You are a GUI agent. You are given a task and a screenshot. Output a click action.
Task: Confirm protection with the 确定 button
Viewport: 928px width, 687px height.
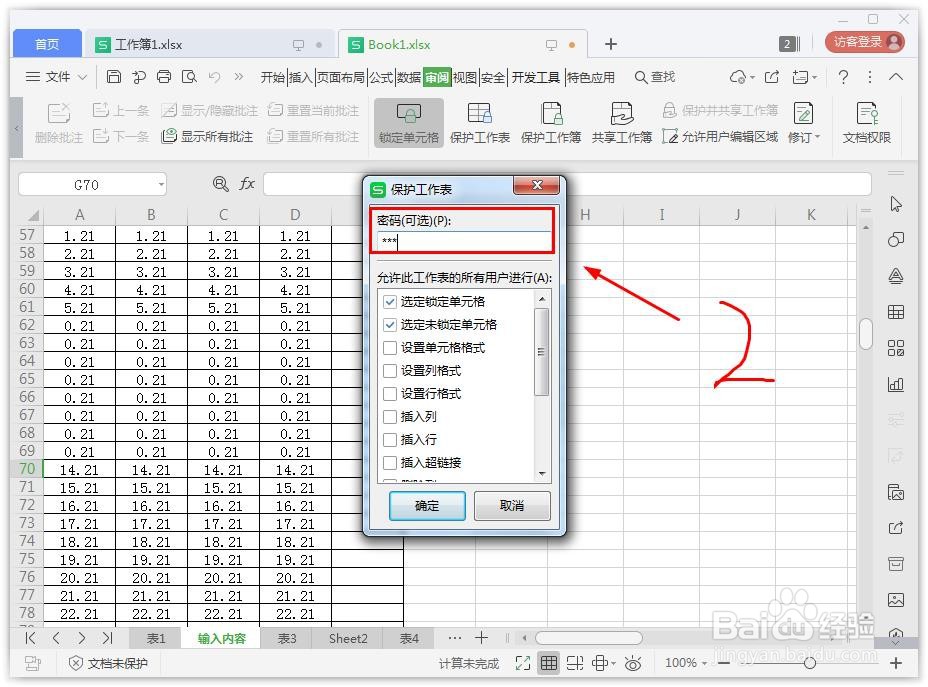(x=426, y=507)
